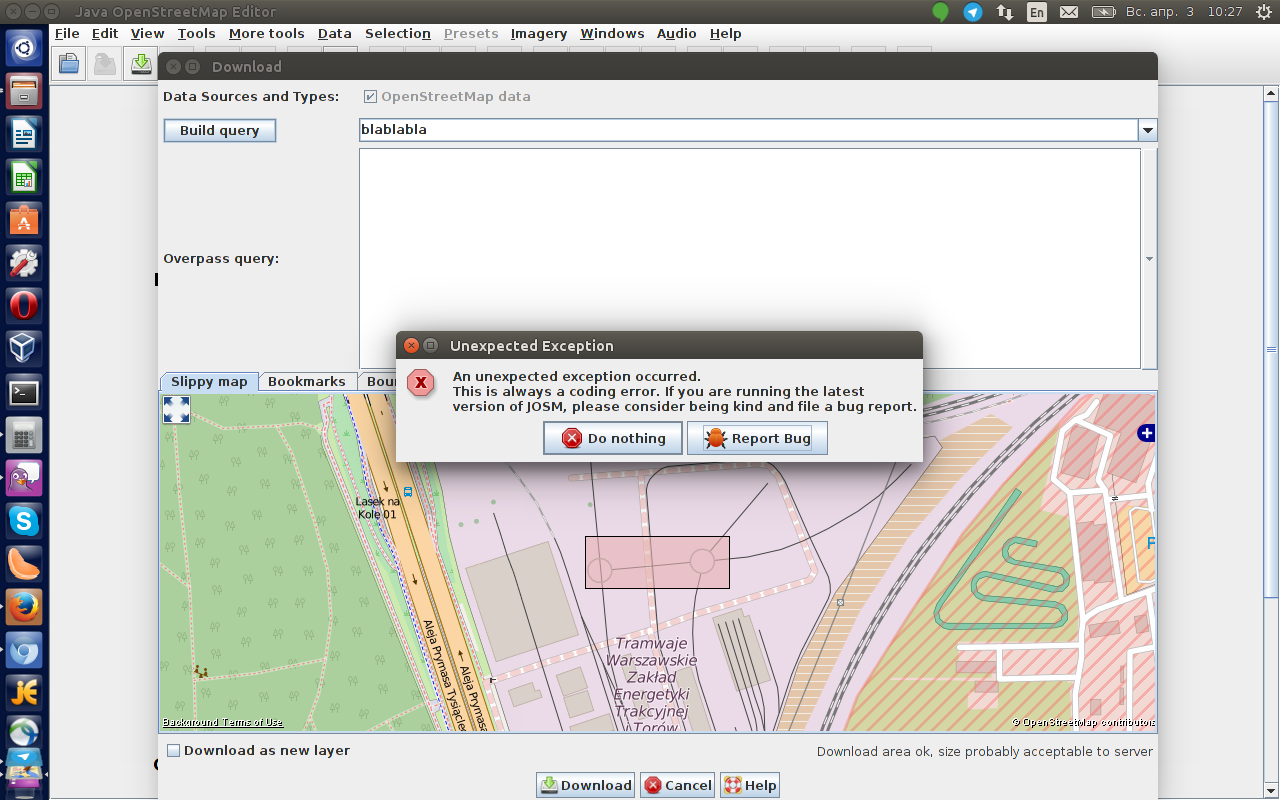Open the File menu

(x=67, y=33)
